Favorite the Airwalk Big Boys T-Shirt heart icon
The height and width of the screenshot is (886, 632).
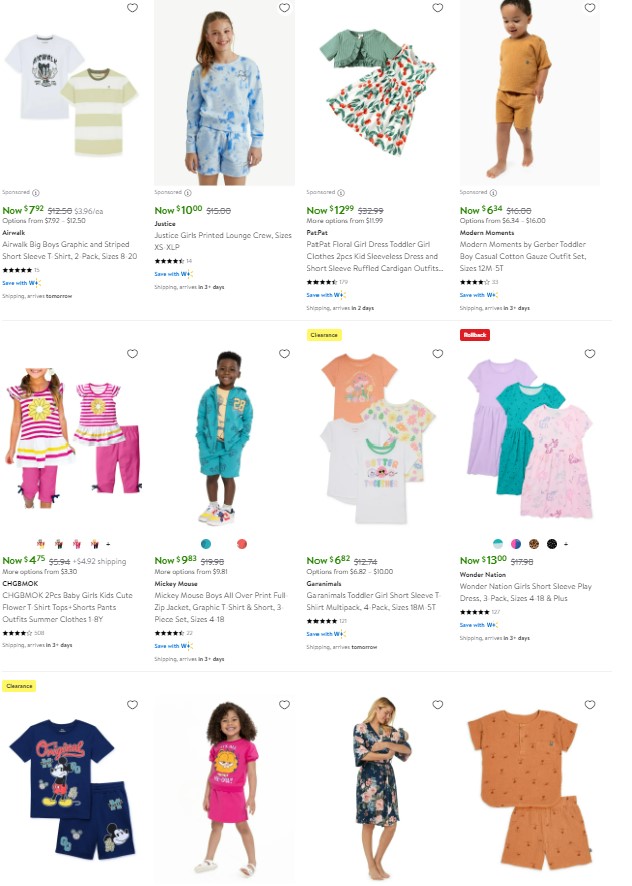click(x=132, y=8)
